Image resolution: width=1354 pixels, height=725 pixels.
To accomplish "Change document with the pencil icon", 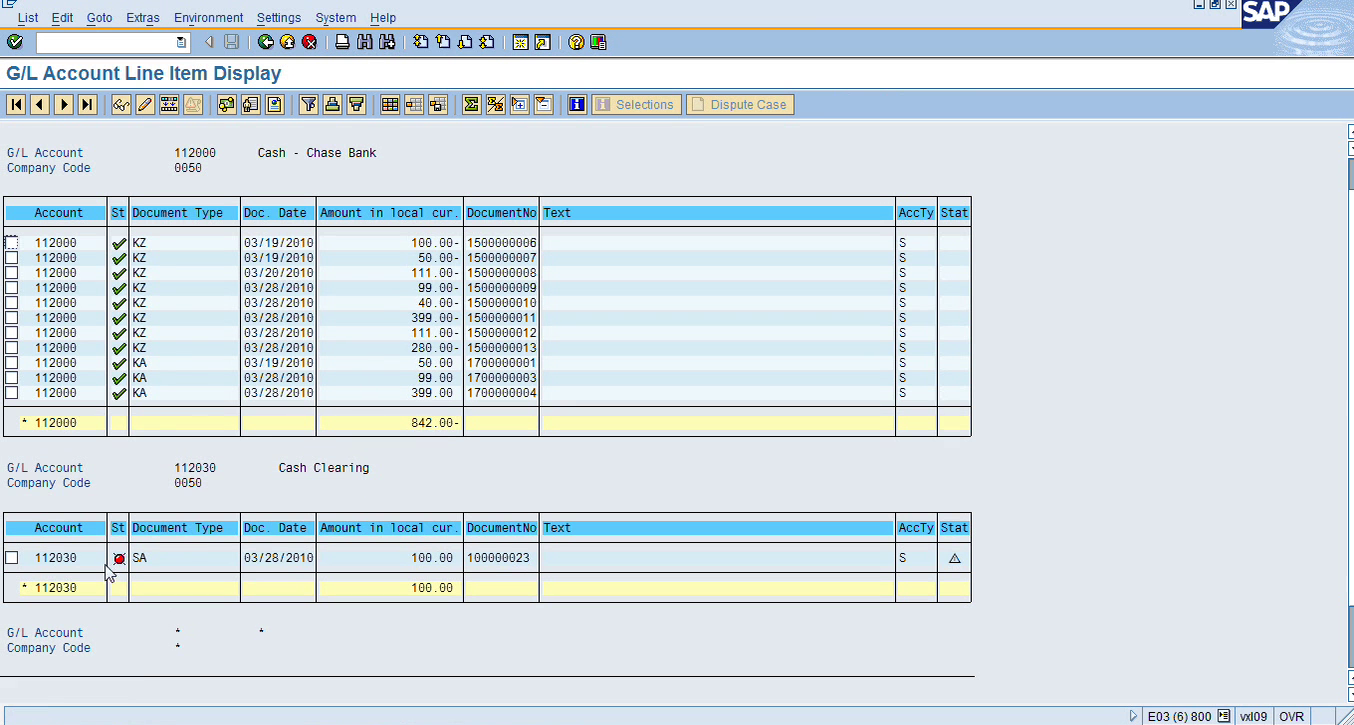I will pos(145,104).
